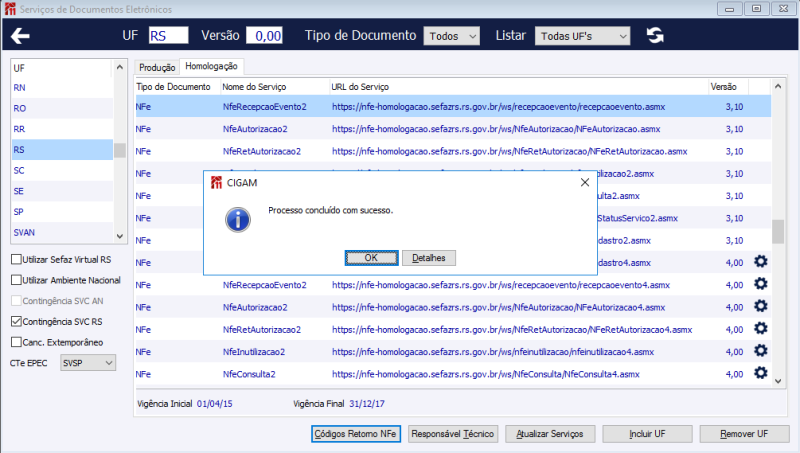Image resolution: width=800 pixels, height=453 pixels.
Task: Open Códigos Retorno NFe
Action: coord(356,434)
